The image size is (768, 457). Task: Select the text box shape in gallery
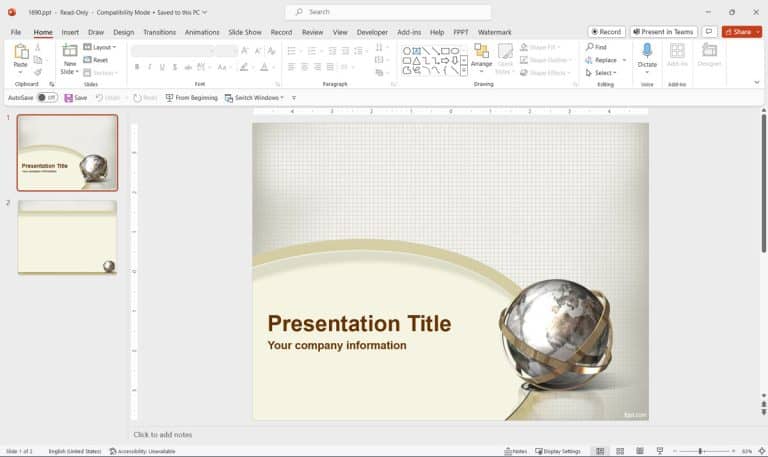pos(416,51)
